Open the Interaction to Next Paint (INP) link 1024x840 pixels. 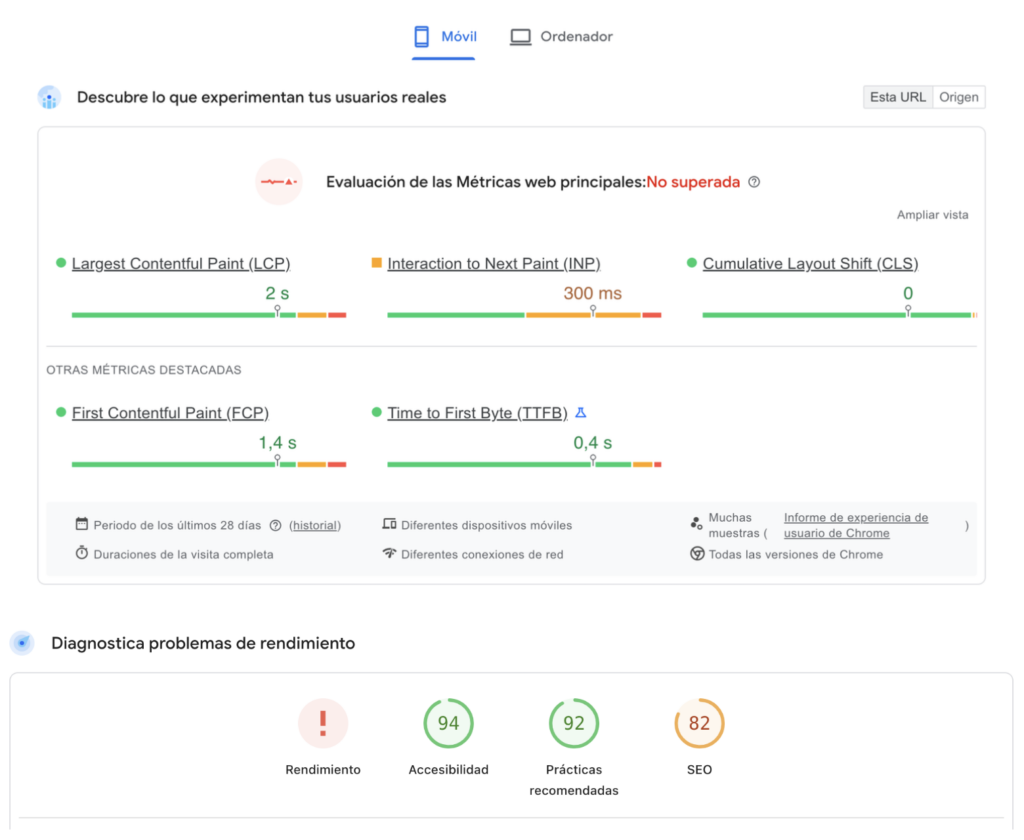494,264
